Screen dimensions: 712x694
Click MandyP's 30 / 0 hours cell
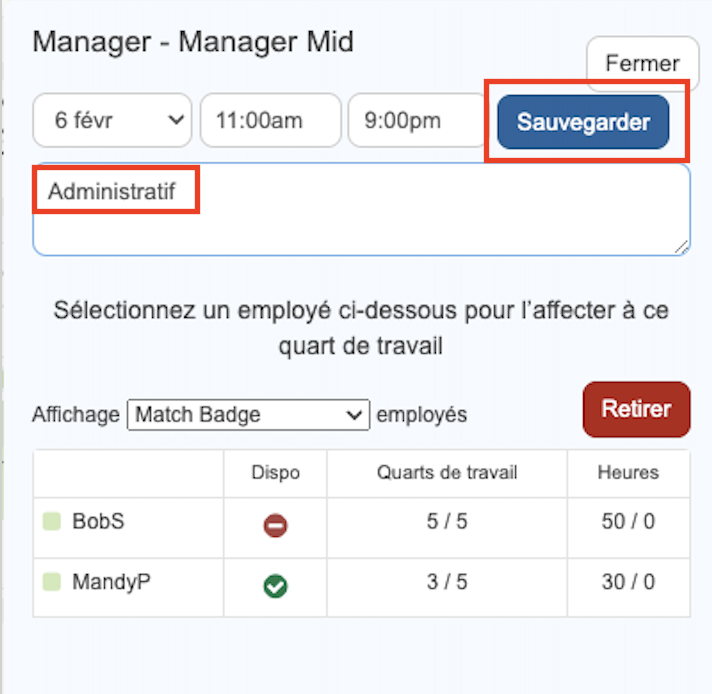[628, 583]
